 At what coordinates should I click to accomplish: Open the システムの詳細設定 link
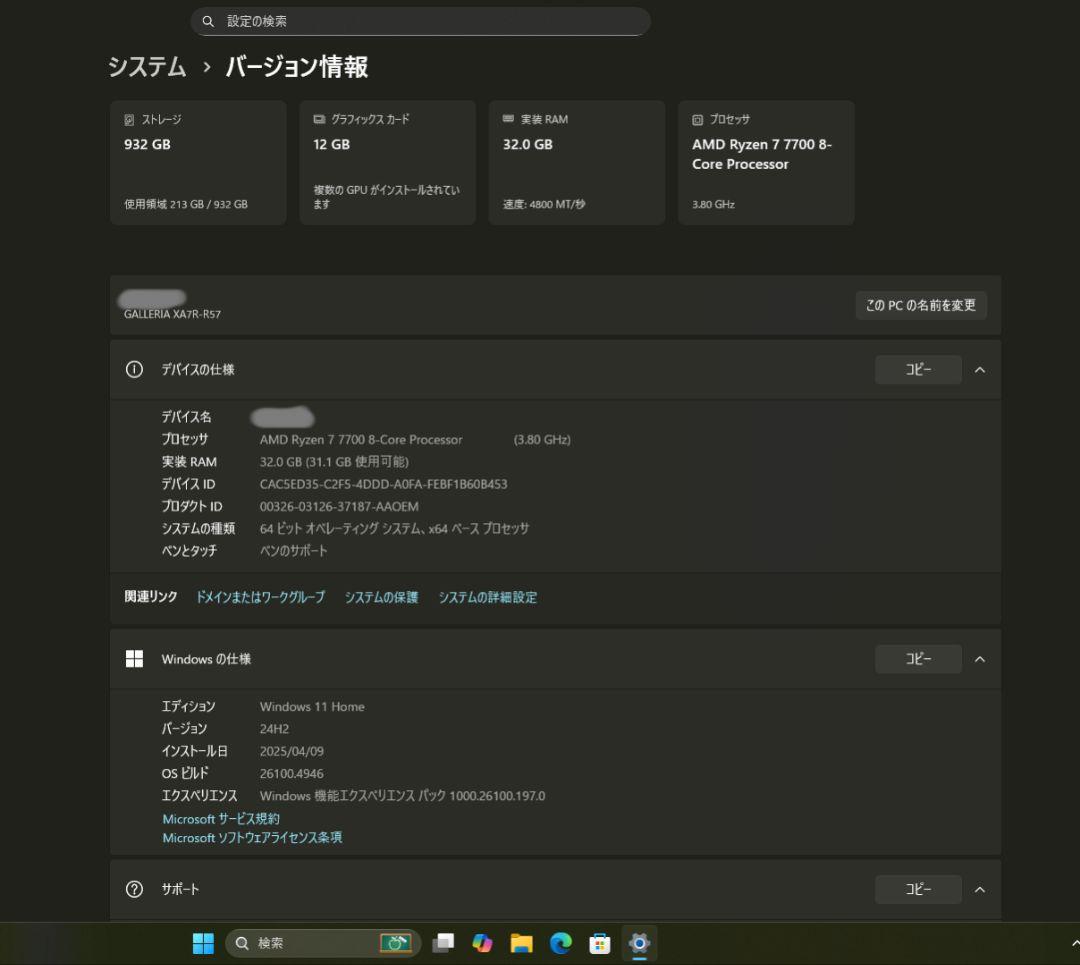tap(488, 596)
